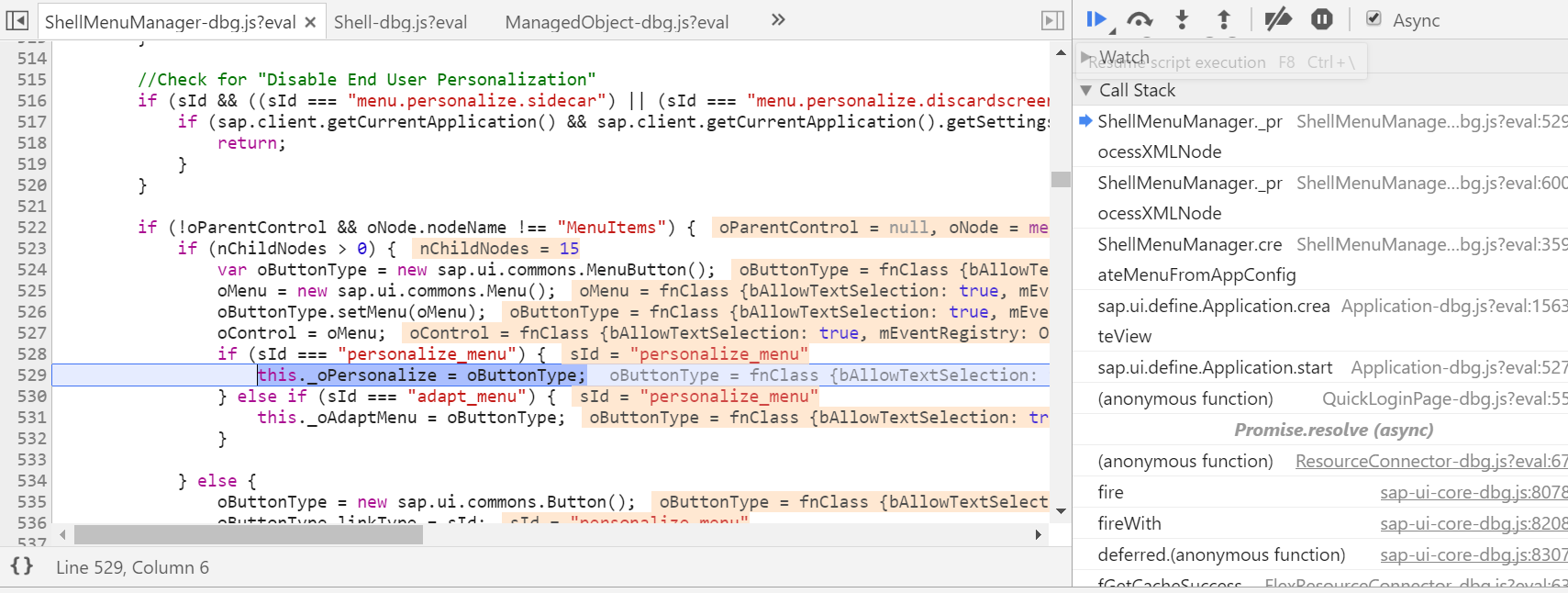Open the ResourceConnector-dbg.js?eval link
Screen dimensions: 1568x593
1431,461
